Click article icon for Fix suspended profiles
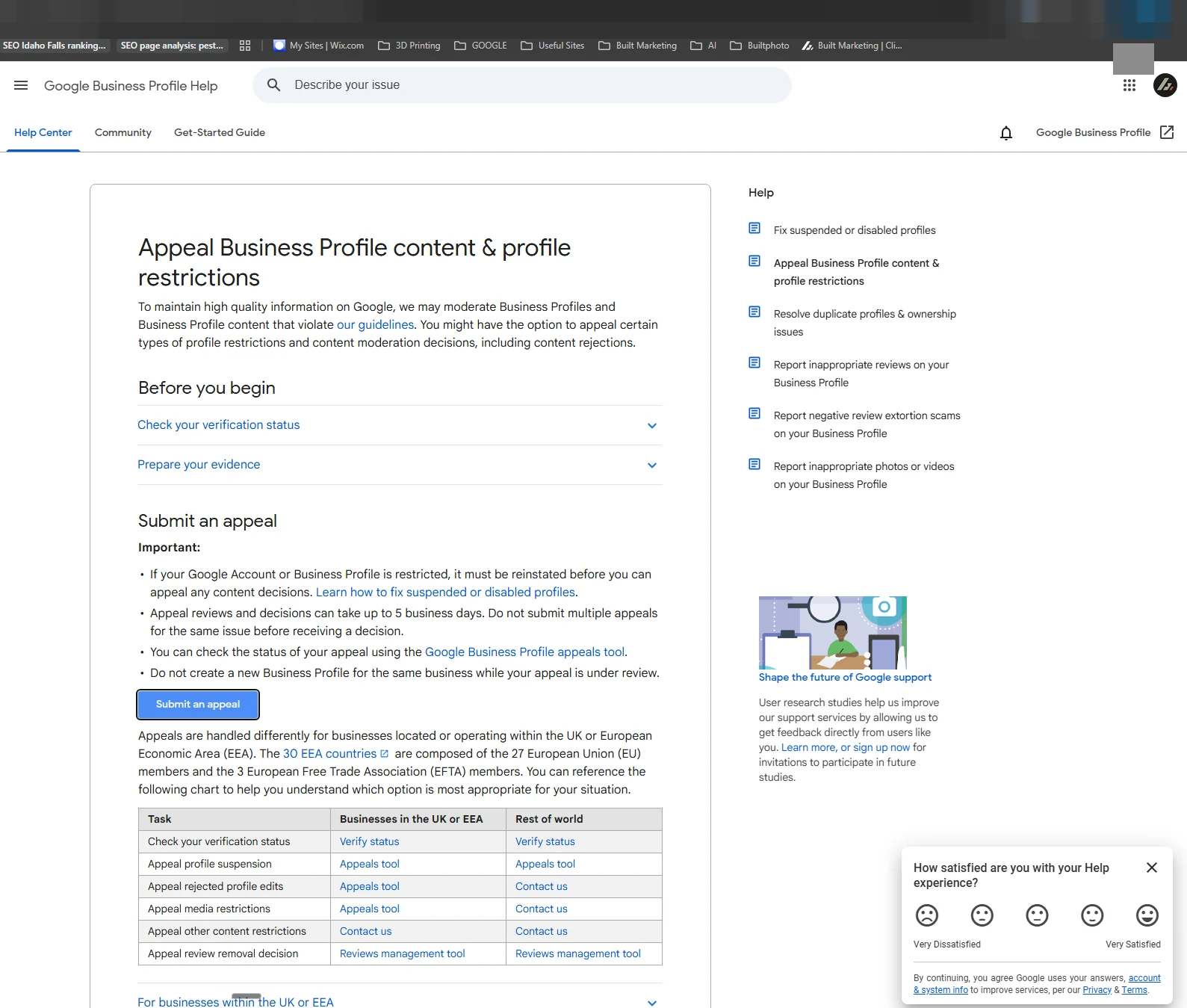The height and width of the screenshot is (1008, 1187). tap(754, 228)
